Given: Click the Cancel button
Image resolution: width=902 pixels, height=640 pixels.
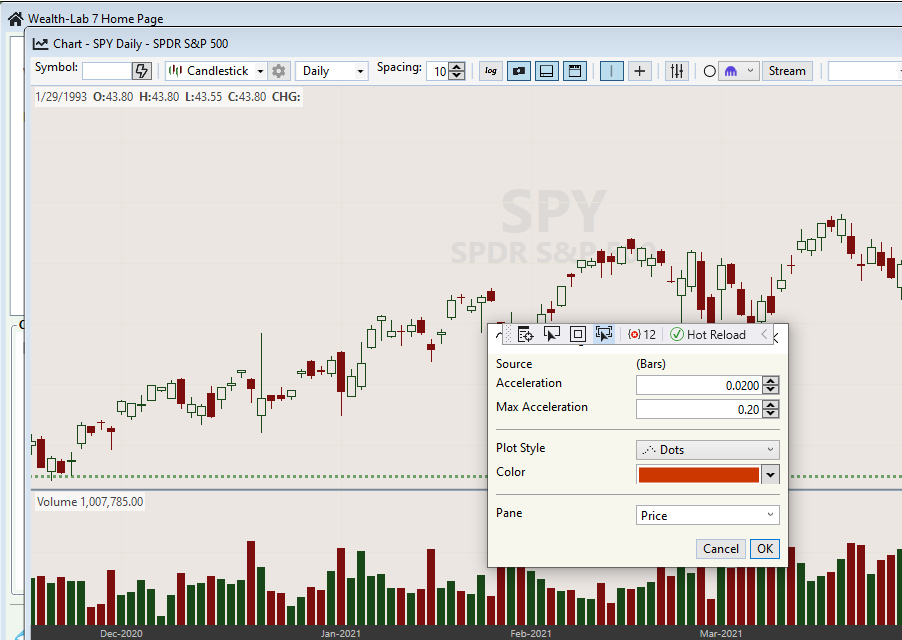Looking at the screenshot, I should 721,549.
